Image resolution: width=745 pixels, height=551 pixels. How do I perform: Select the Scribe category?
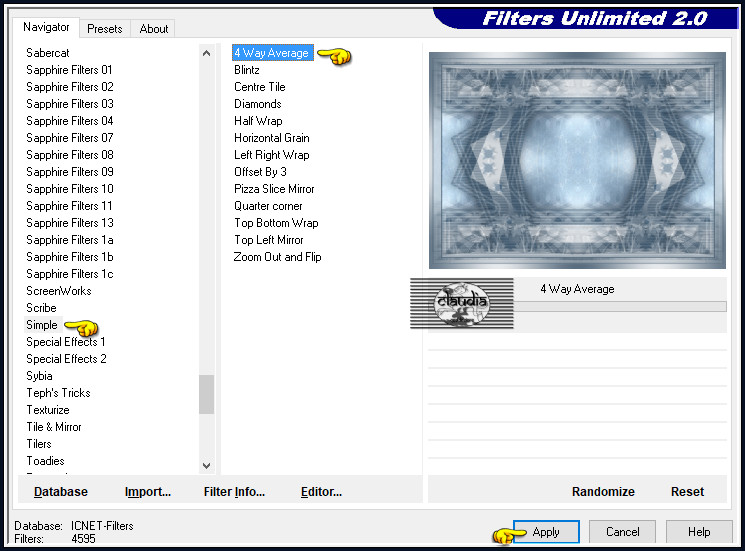(x=41, y=308)
